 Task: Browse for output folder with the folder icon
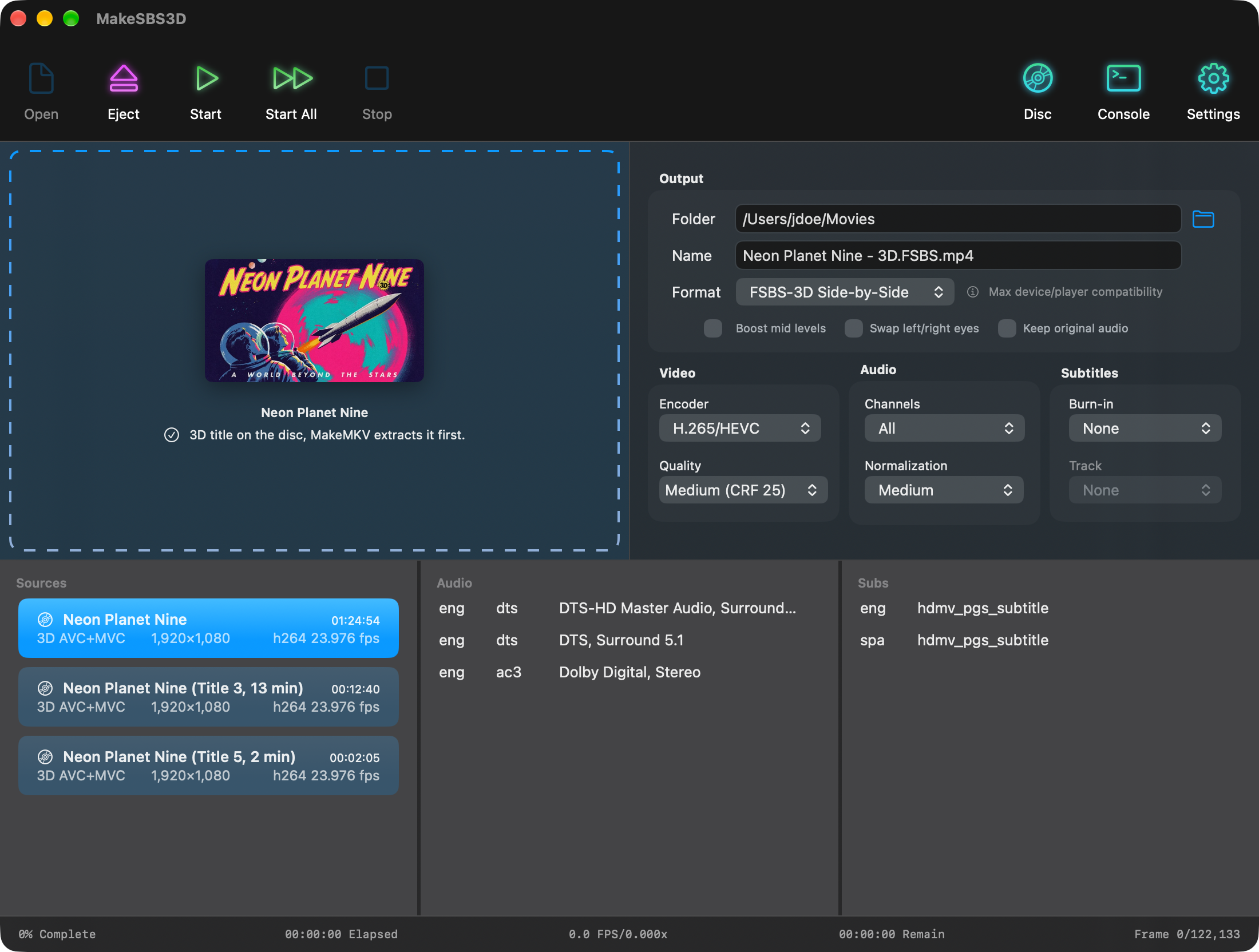[x=1203, y=219]
